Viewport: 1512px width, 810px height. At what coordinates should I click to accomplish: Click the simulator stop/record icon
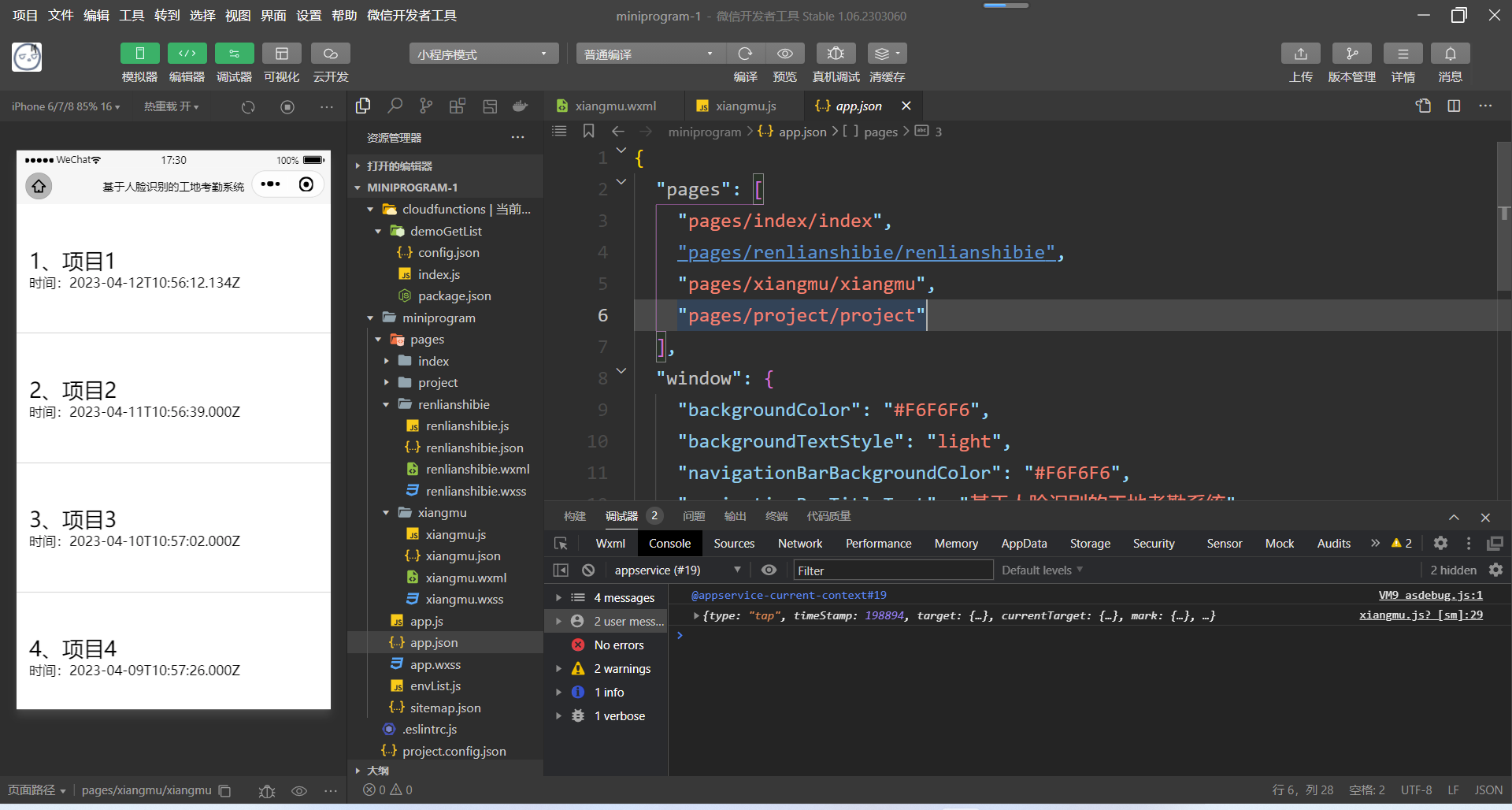tap(287, 106)
